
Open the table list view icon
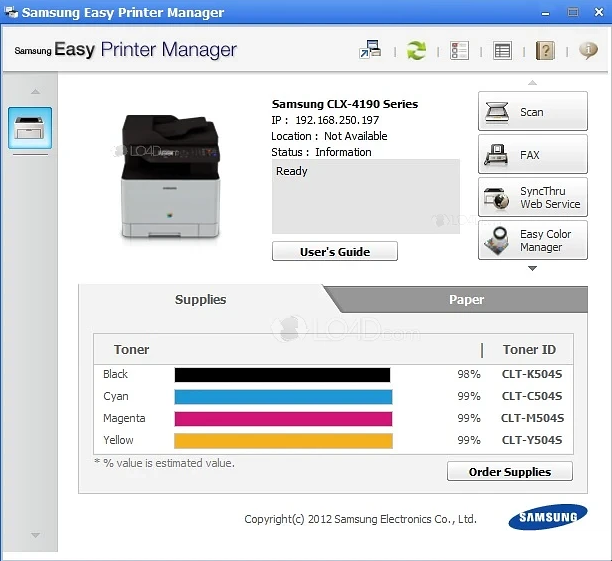coord(502,50)
